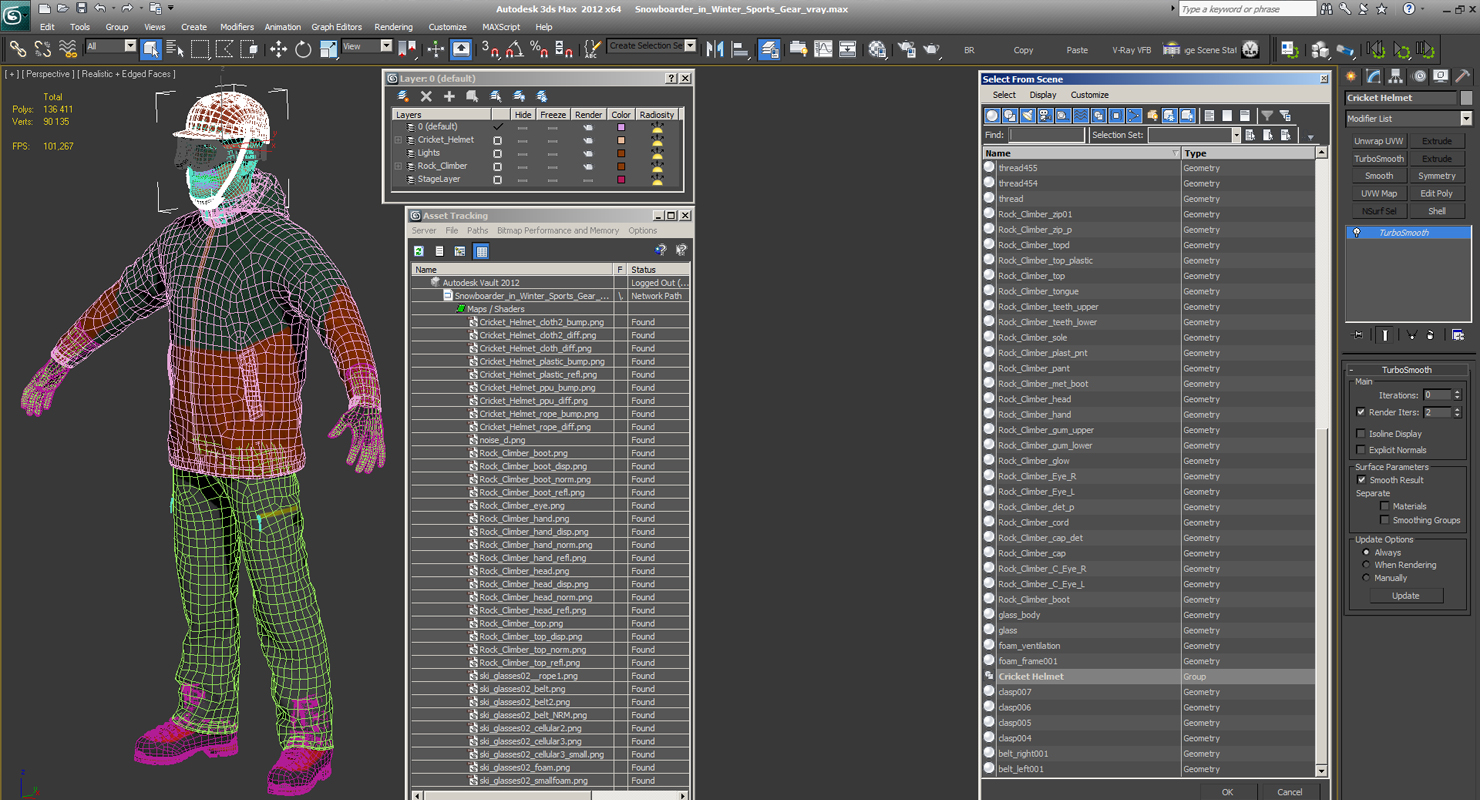Open Display menu in Select From Scene
This screenshot has width=1480, height=800.
coord(1043,95)
